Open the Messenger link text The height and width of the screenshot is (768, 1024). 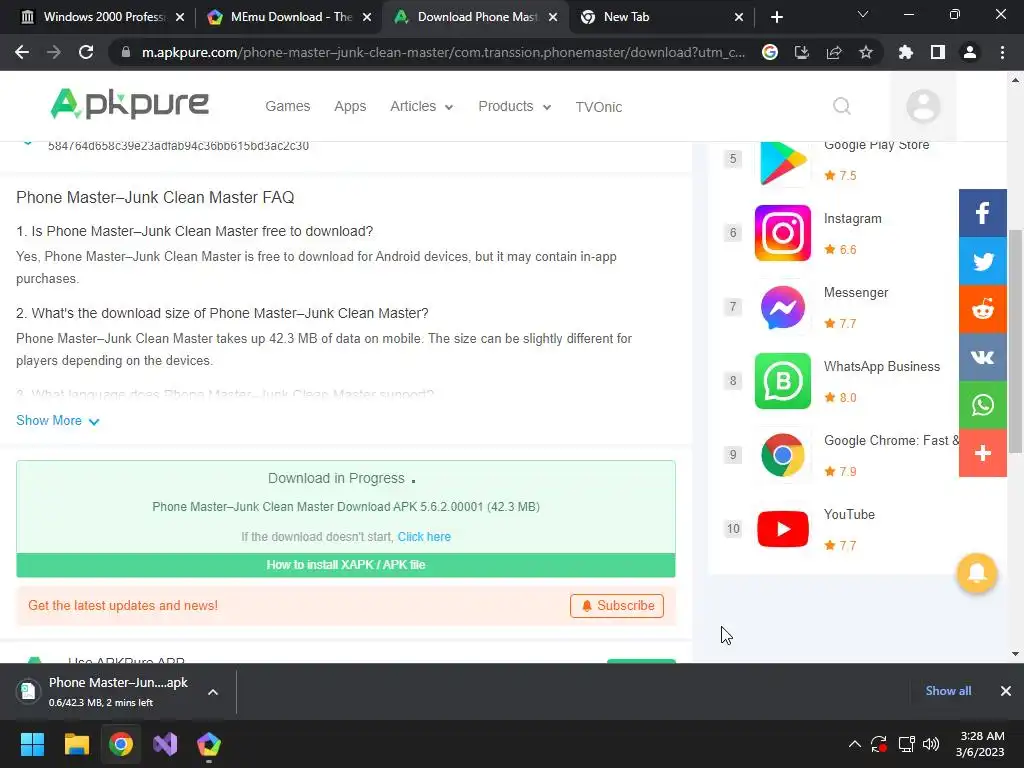point(856,293)
